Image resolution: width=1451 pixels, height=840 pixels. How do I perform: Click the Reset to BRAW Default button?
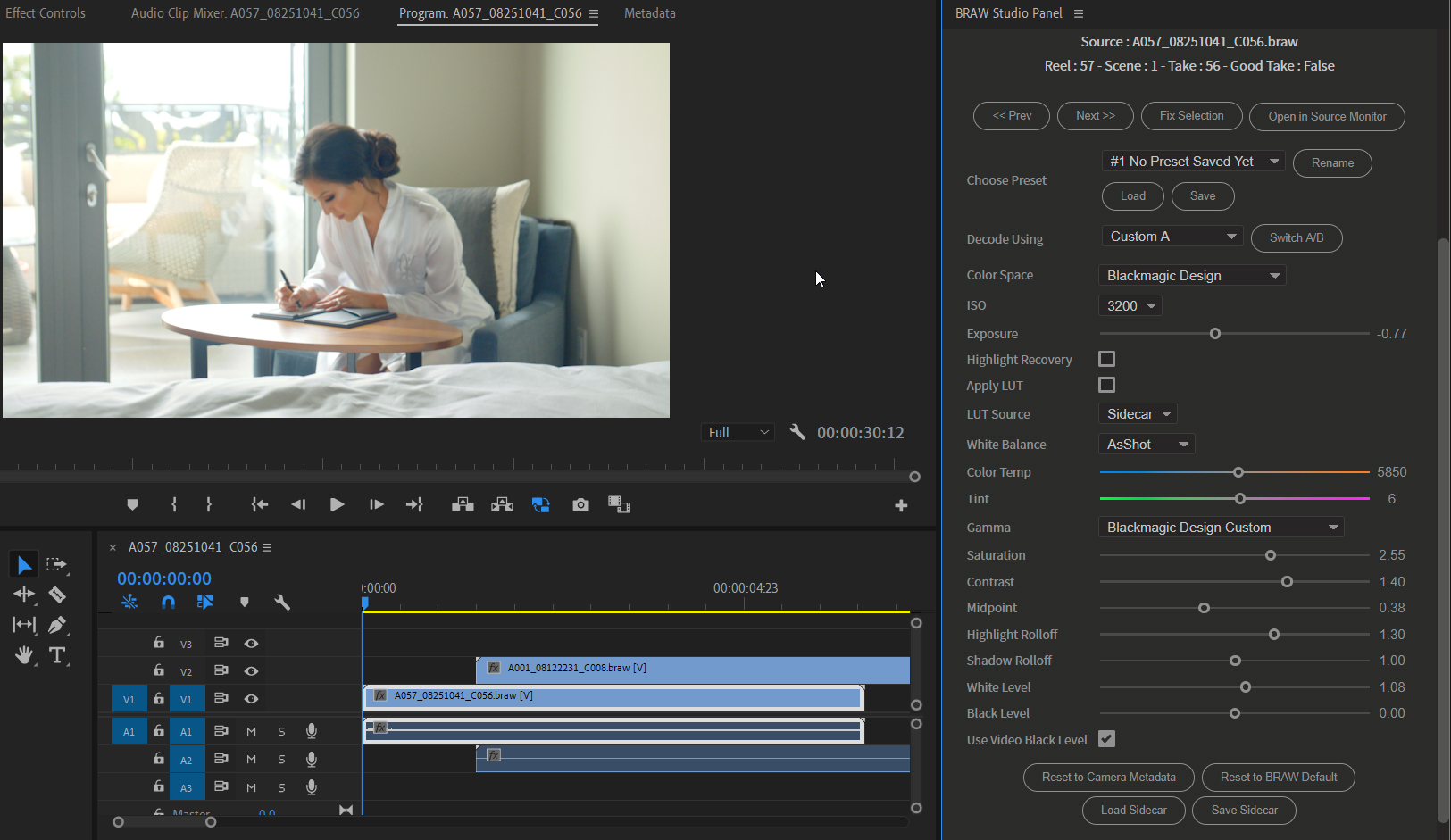(1278, 777)
